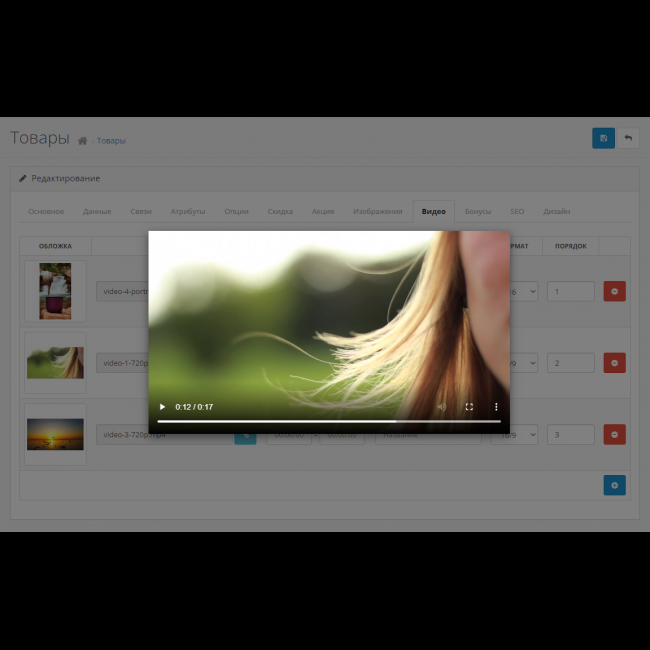Open format dropdown for the second video

pos(525,363)
